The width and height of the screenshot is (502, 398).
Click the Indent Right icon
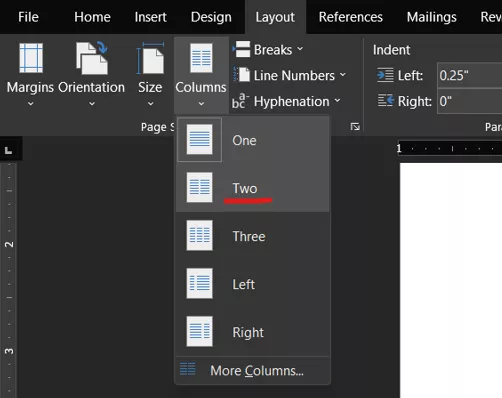click(x=385, y=100)
